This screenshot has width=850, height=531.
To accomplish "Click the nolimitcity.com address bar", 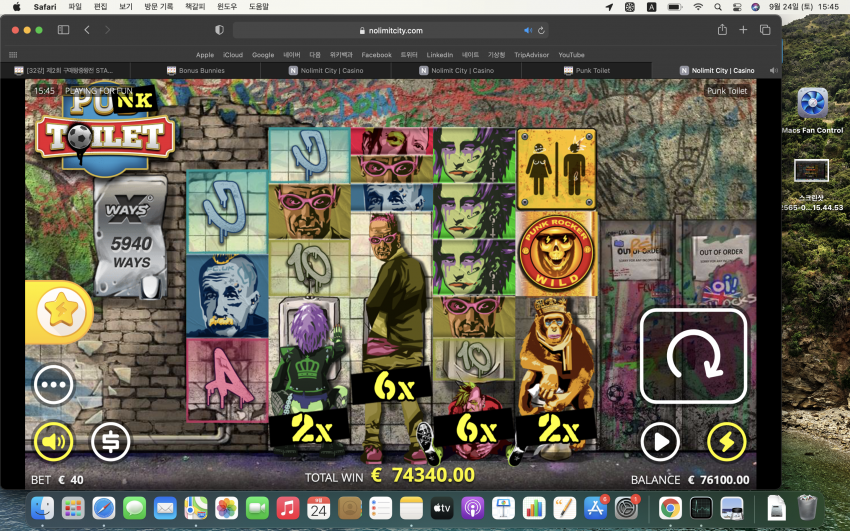I will 390,30.
